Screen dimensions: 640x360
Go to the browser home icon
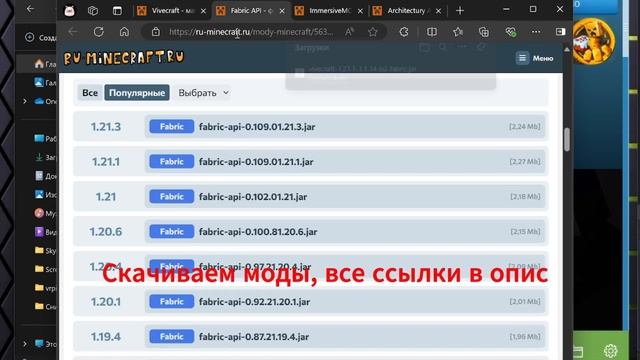124,32
